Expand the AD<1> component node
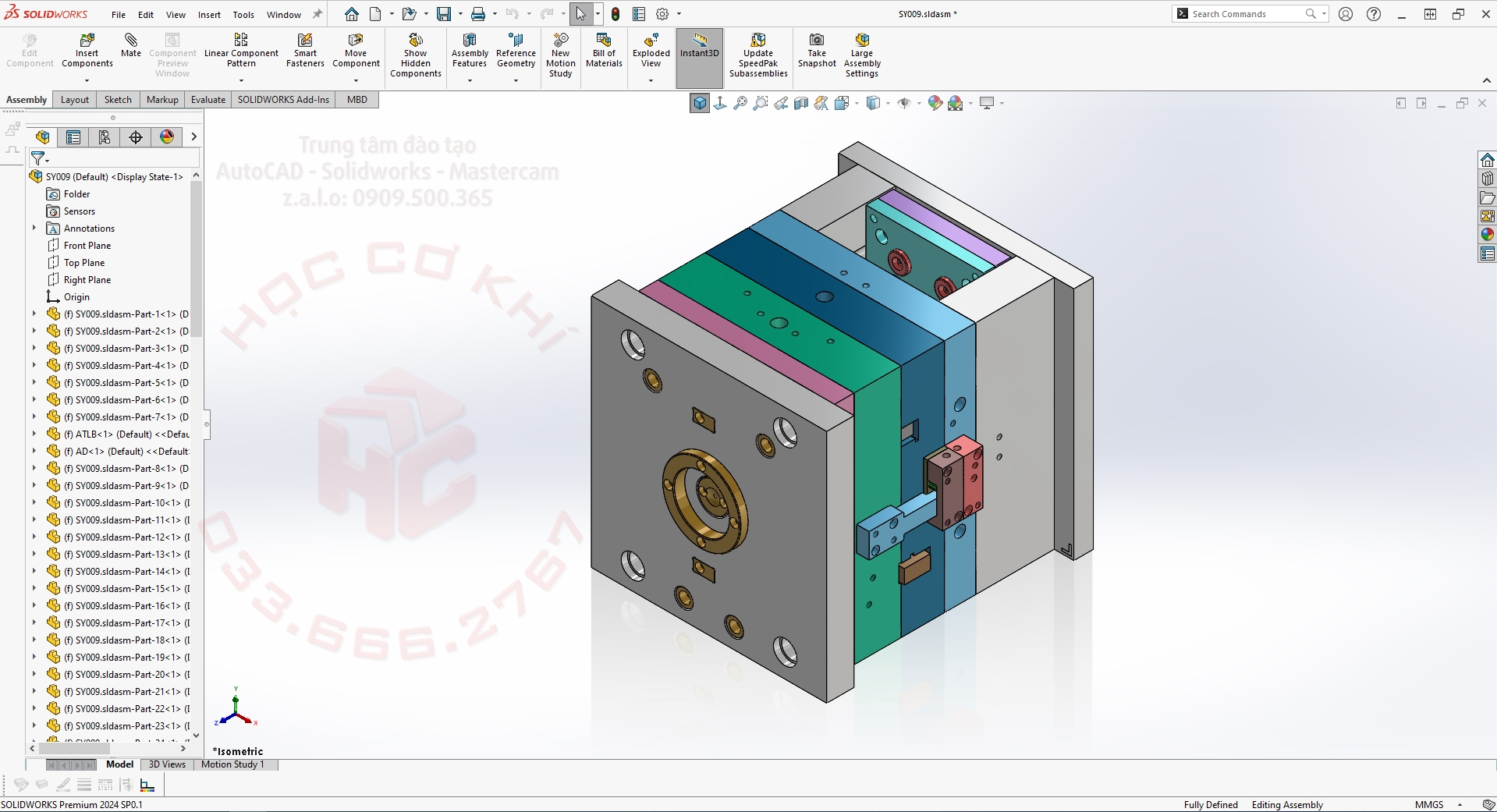The height and width of the screenshot is (812, 1497). pyautogui.click(x=34, y=452)
